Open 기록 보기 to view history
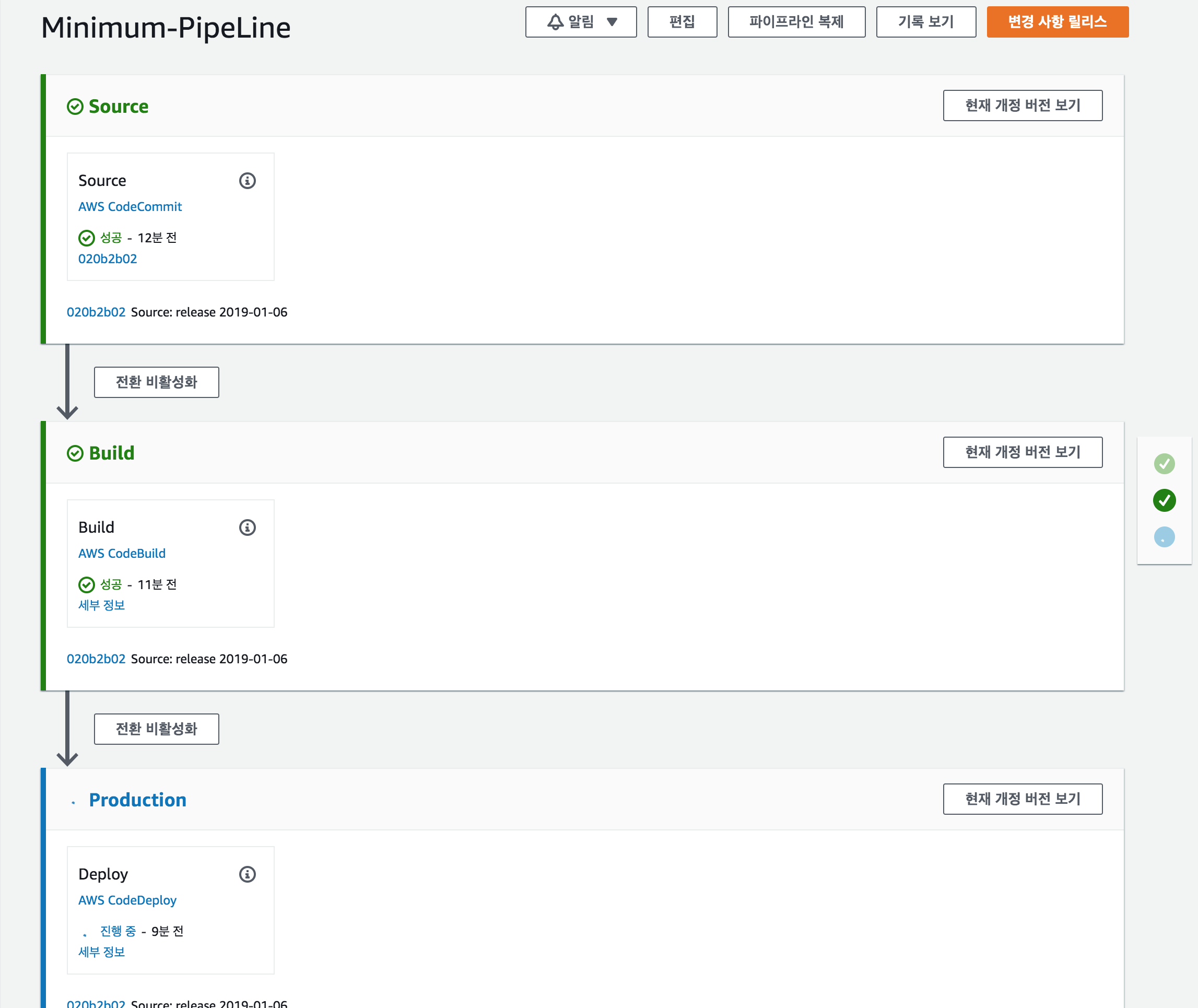This screenshot has width=1198, height=1008. 925,22
